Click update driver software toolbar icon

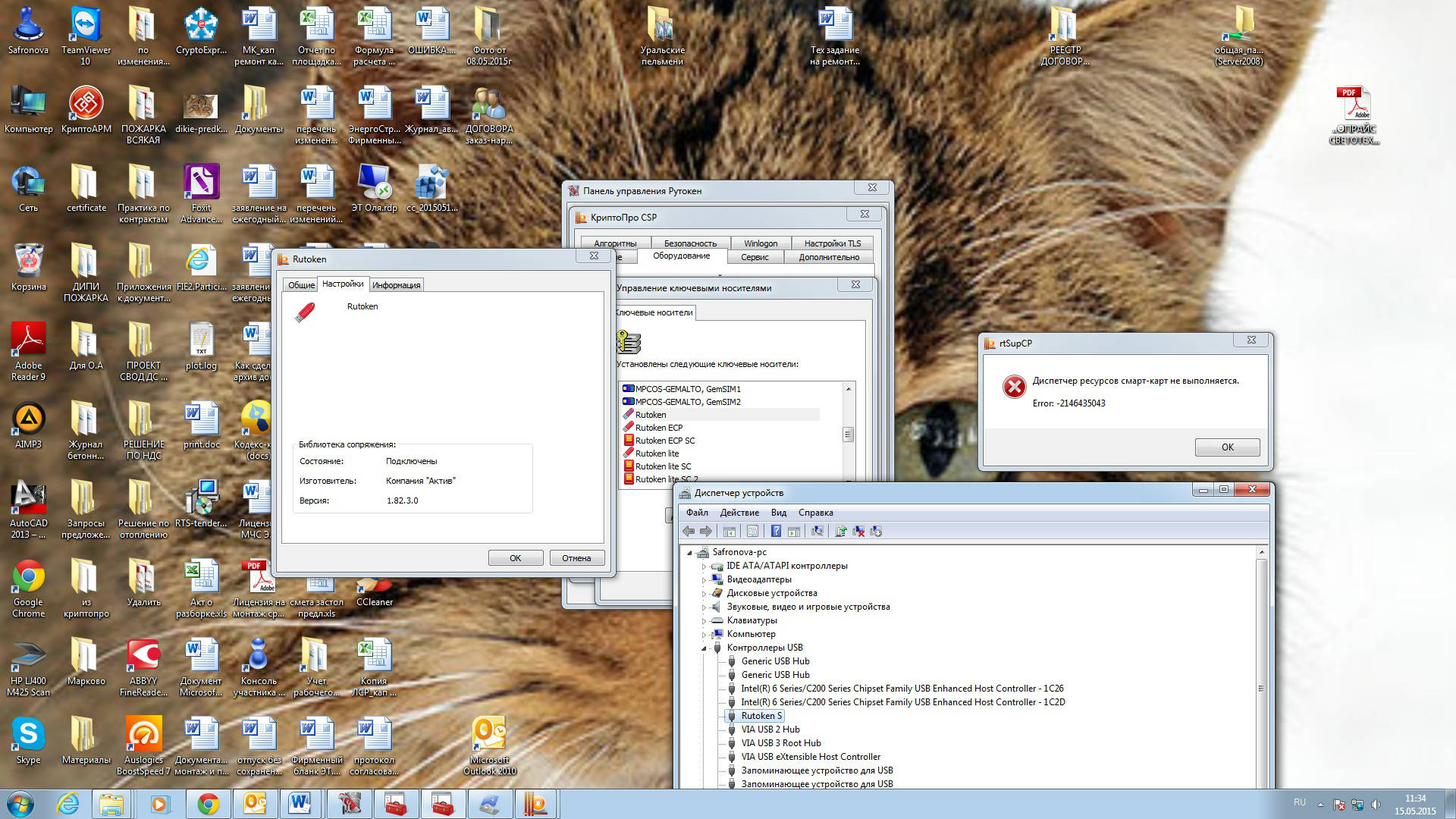(841, 532)
